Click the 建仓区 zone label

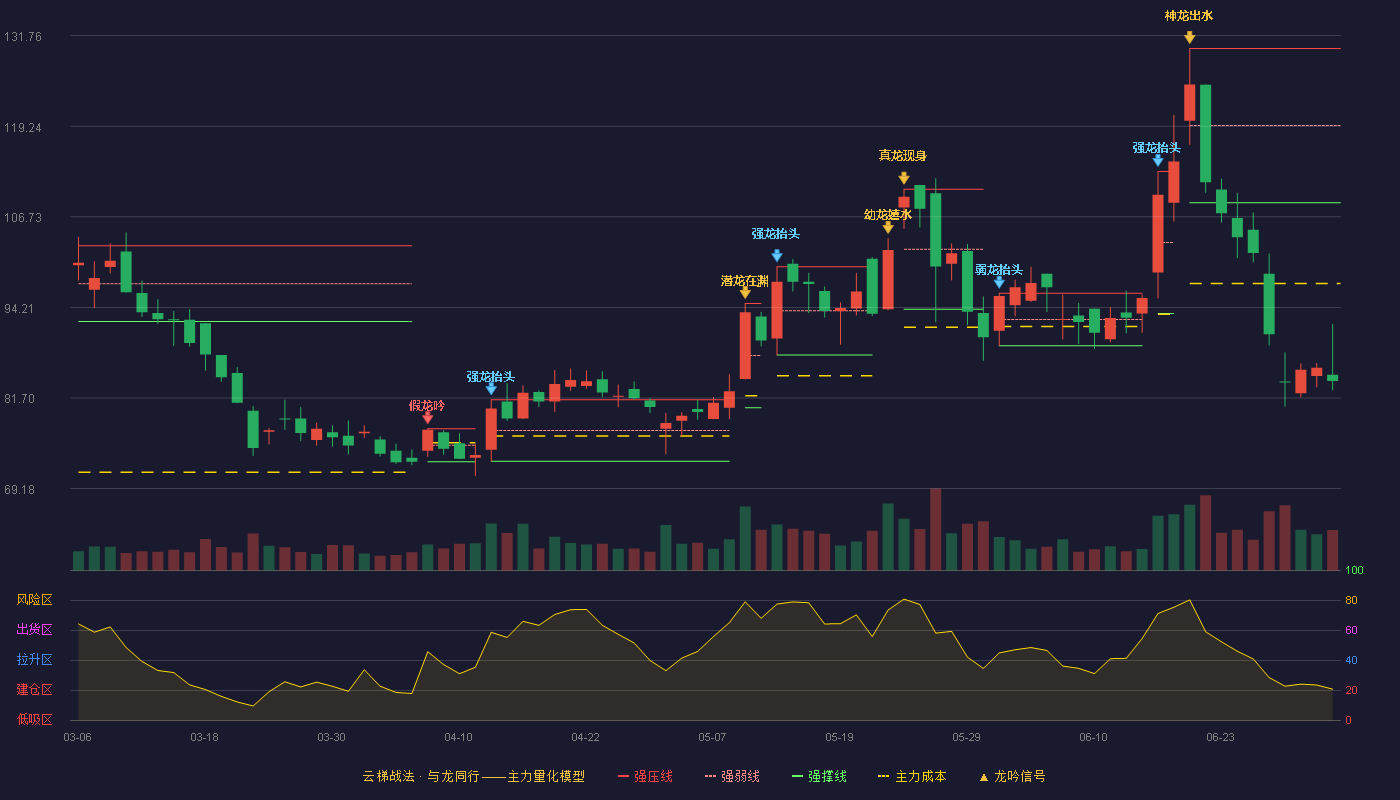(34, 690)
